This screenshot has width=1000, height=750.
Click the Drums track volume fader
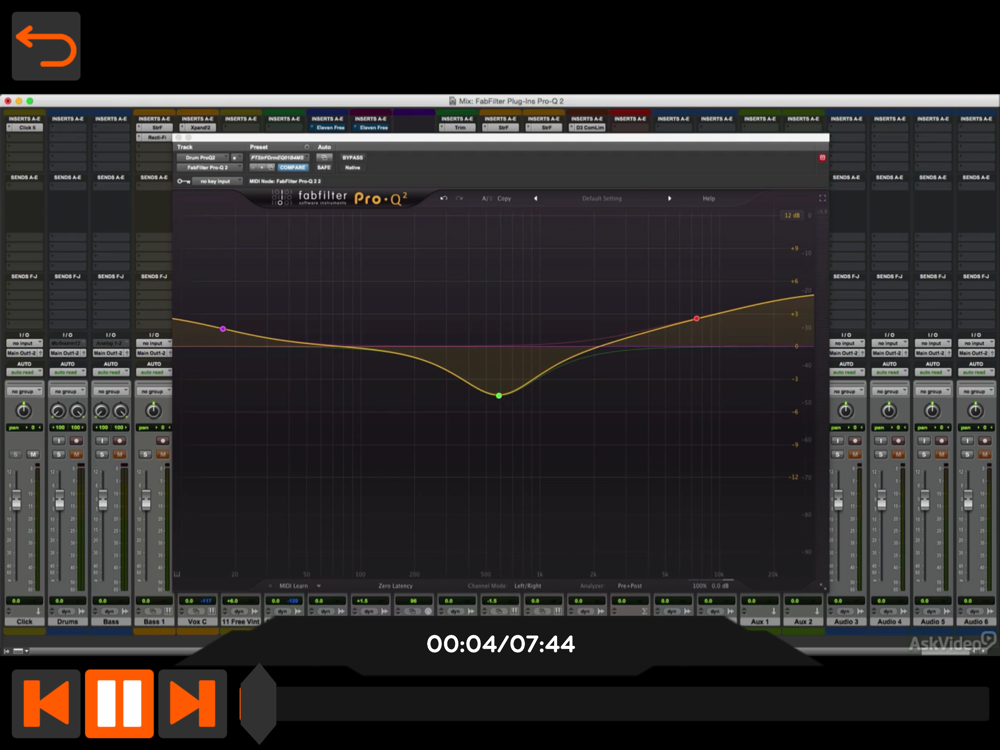tap(59, 499)
